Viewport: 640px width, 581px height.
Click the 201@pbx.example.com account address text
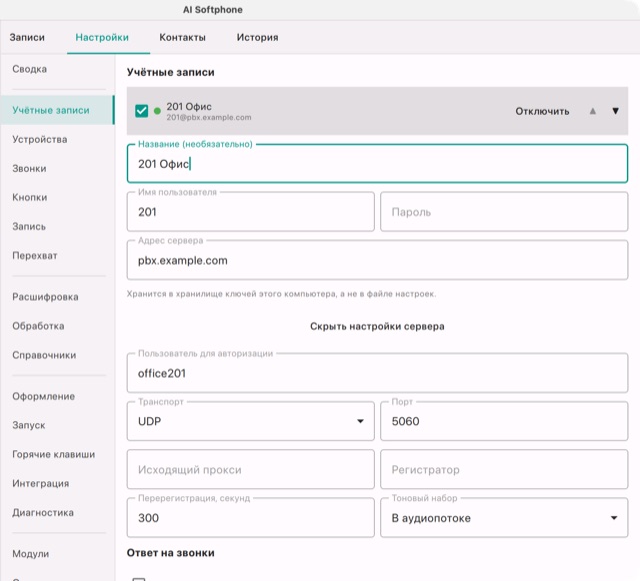209,118
